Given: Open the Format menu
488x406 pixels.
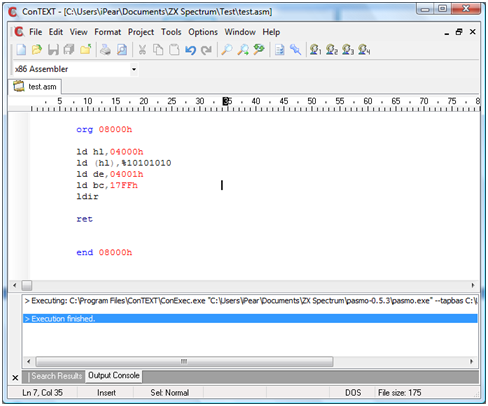Looking at the screenshot, I should [107, 32].
